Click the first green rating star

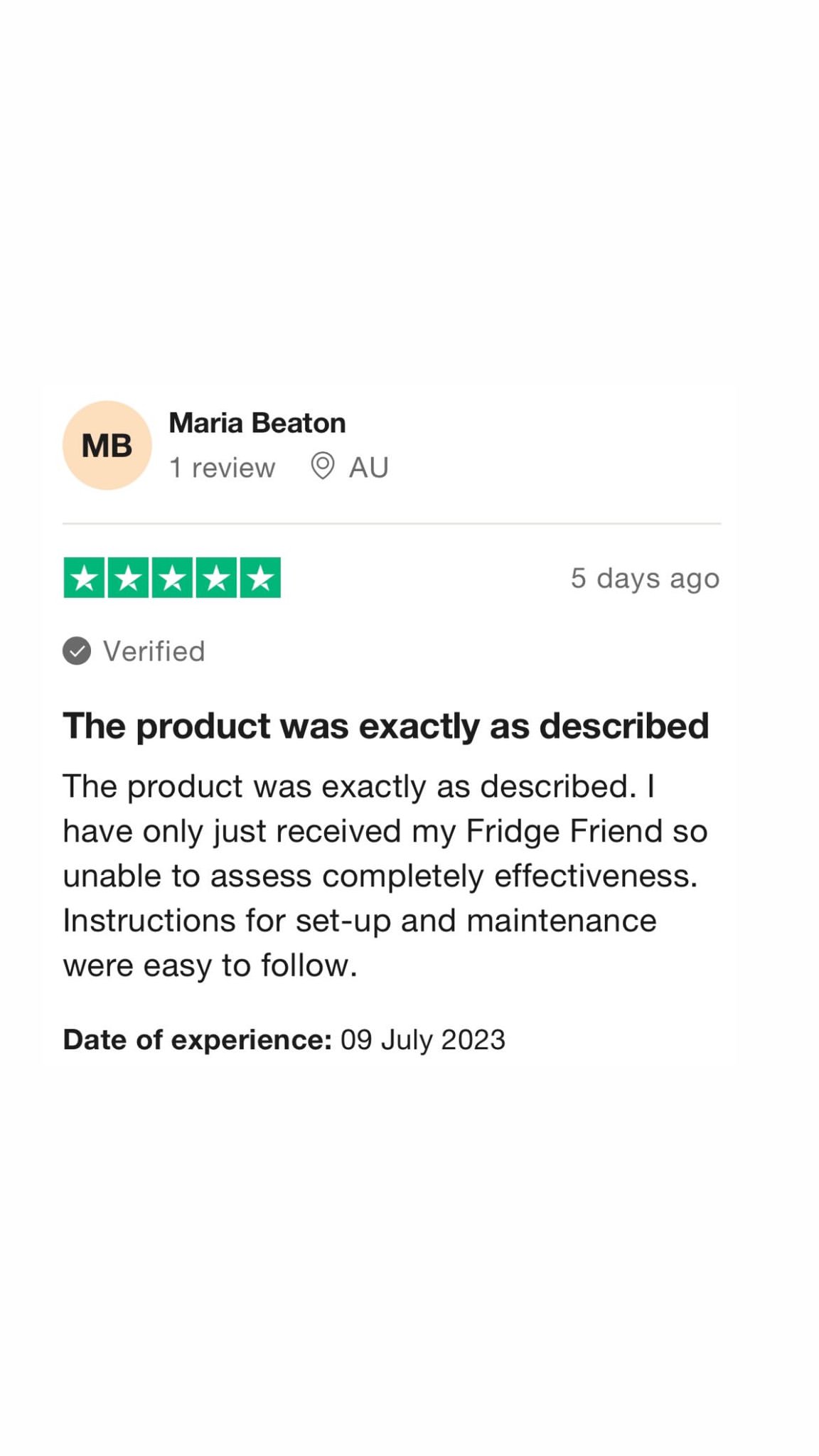click(x=84, y=577)
